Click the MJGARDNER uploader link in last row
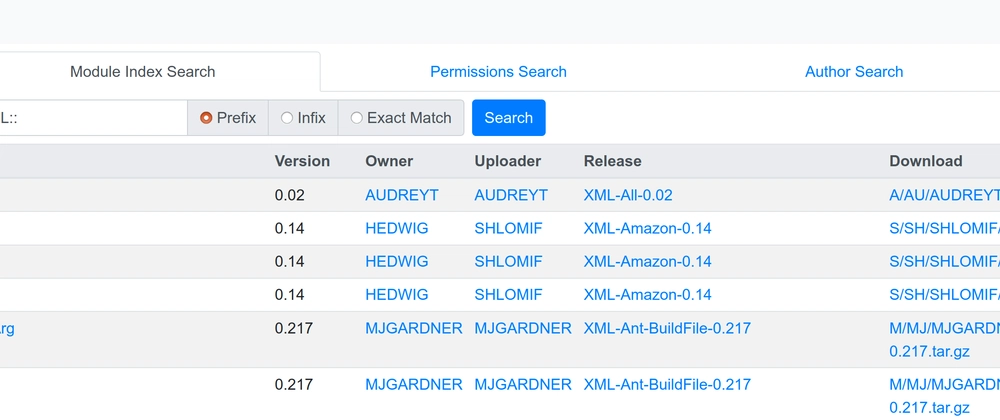Viewport: 1000px width, 420px height. 523,384
